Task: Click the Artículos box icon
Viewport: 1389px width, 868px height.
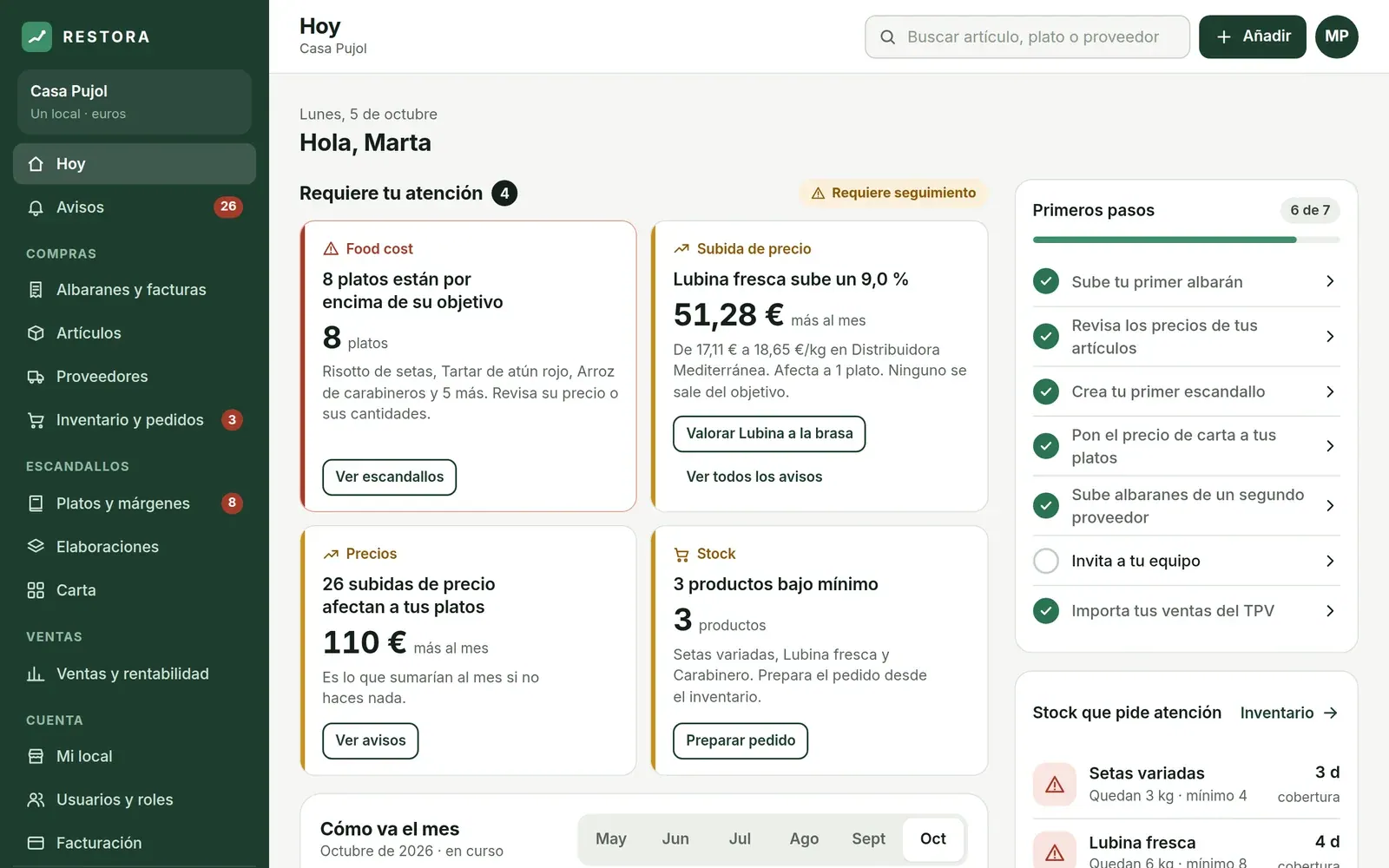Action: pyautogui.click(x=36, y=333)
